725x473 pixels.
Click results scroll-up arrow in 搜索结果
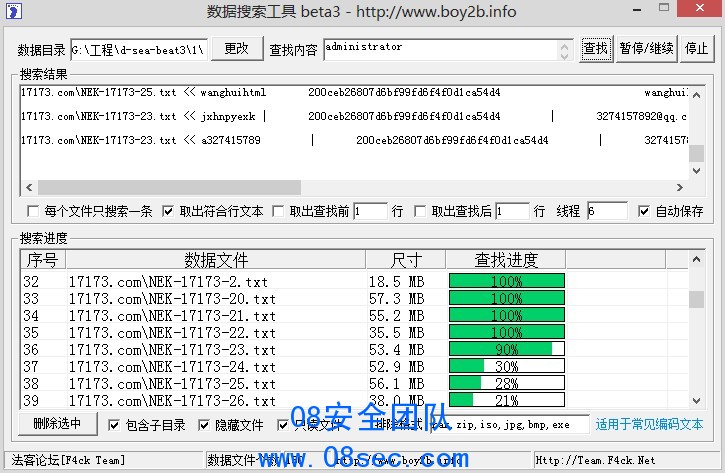tap(697, 96)
